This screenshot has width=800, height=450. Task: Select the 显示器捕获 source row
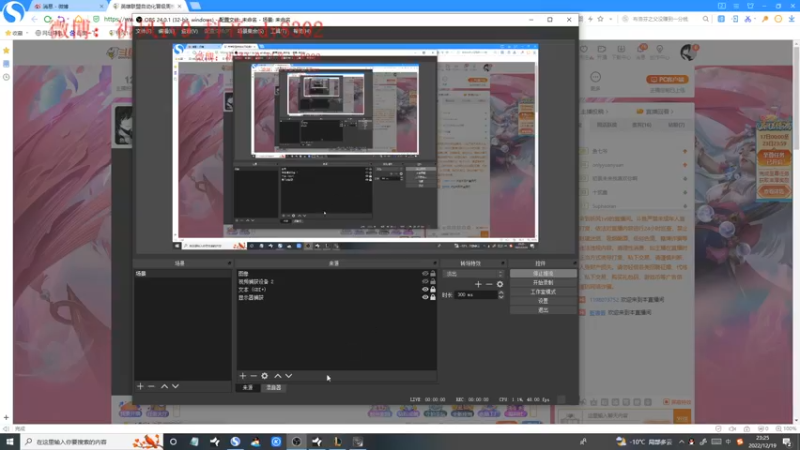point(336,297)
